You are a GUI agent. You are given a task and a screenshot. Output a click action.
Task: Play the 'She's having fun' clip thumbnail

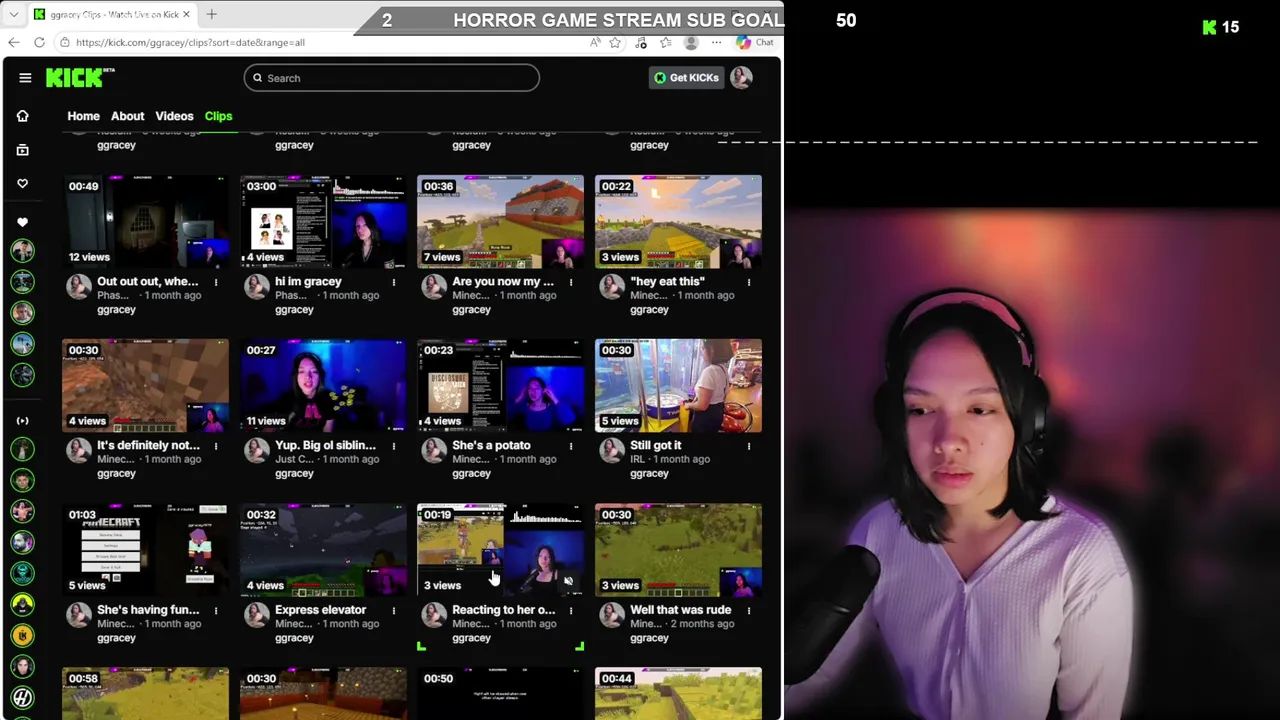click(x=145, y=549)
